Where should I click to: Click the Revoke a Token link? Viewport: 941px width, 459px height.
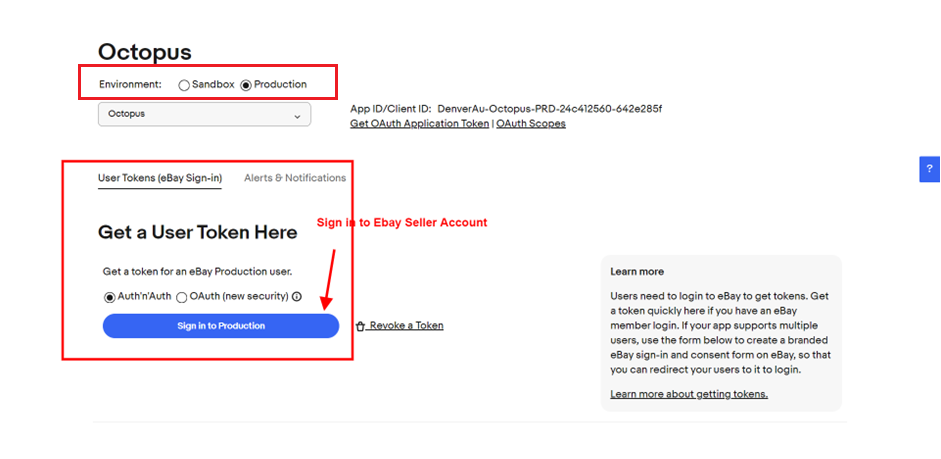pos(406,326)
